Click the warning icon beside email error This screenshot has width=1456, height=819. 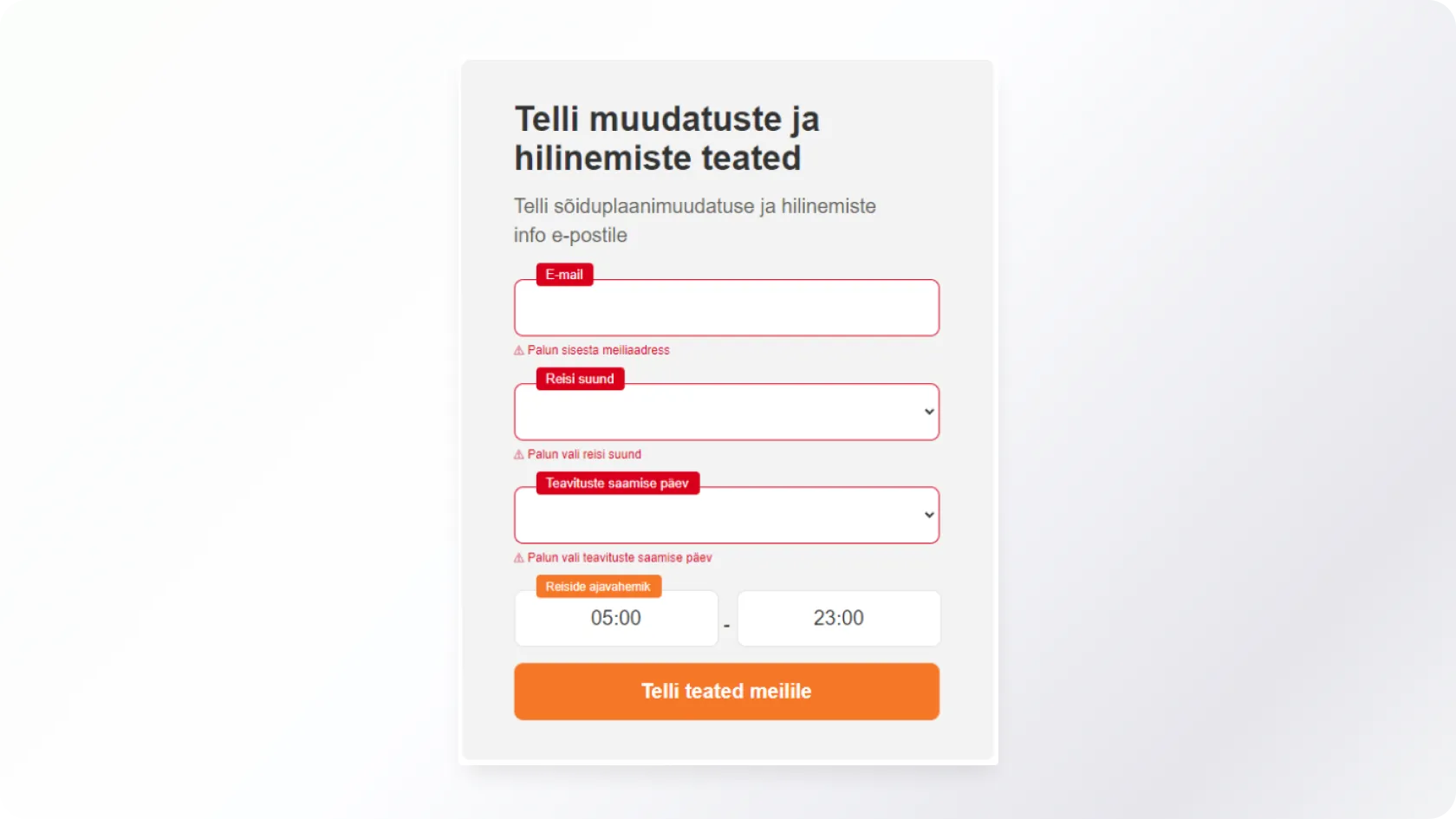tap(519, 351)
